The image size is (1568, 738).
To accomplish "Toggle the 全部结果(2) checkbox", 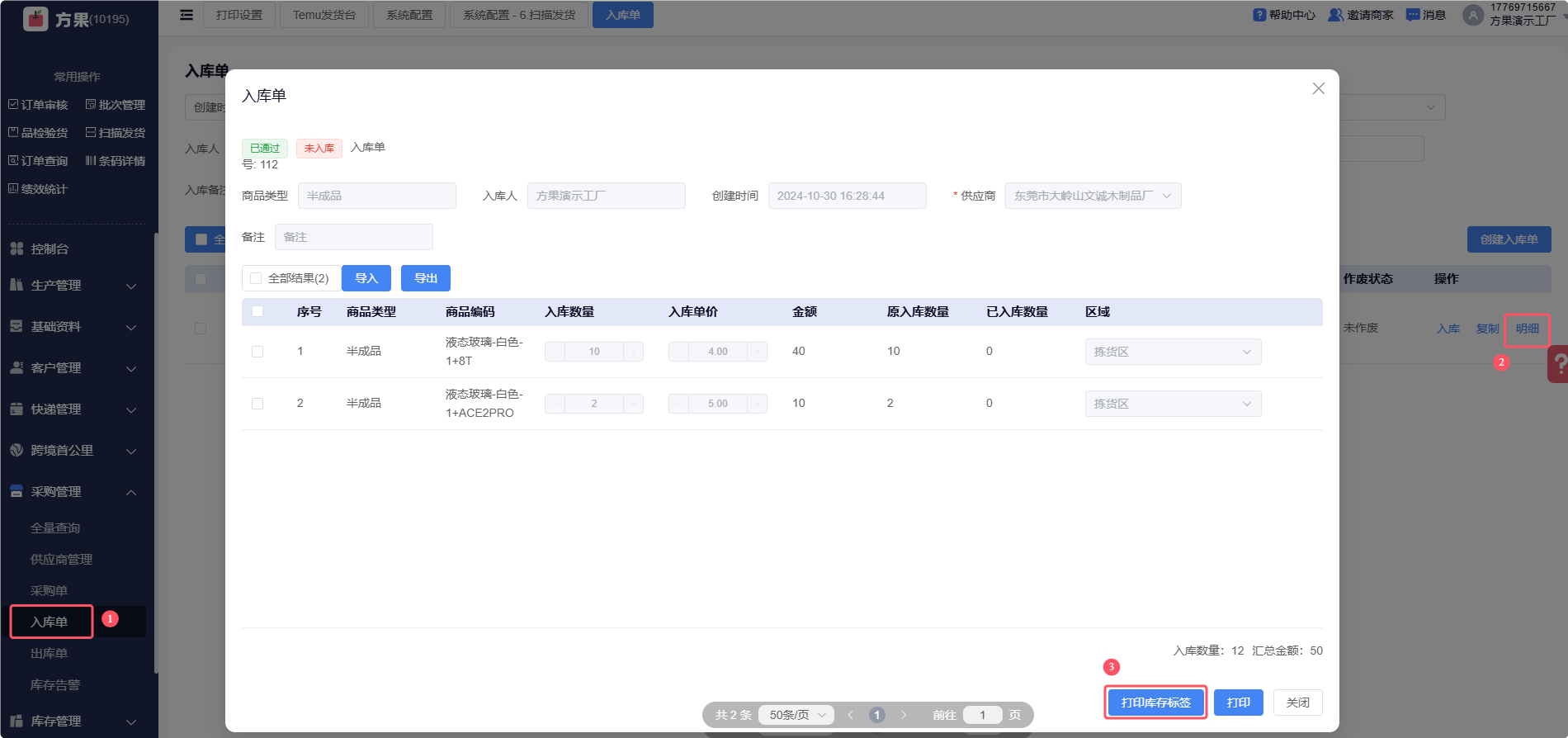I will 256,278.
